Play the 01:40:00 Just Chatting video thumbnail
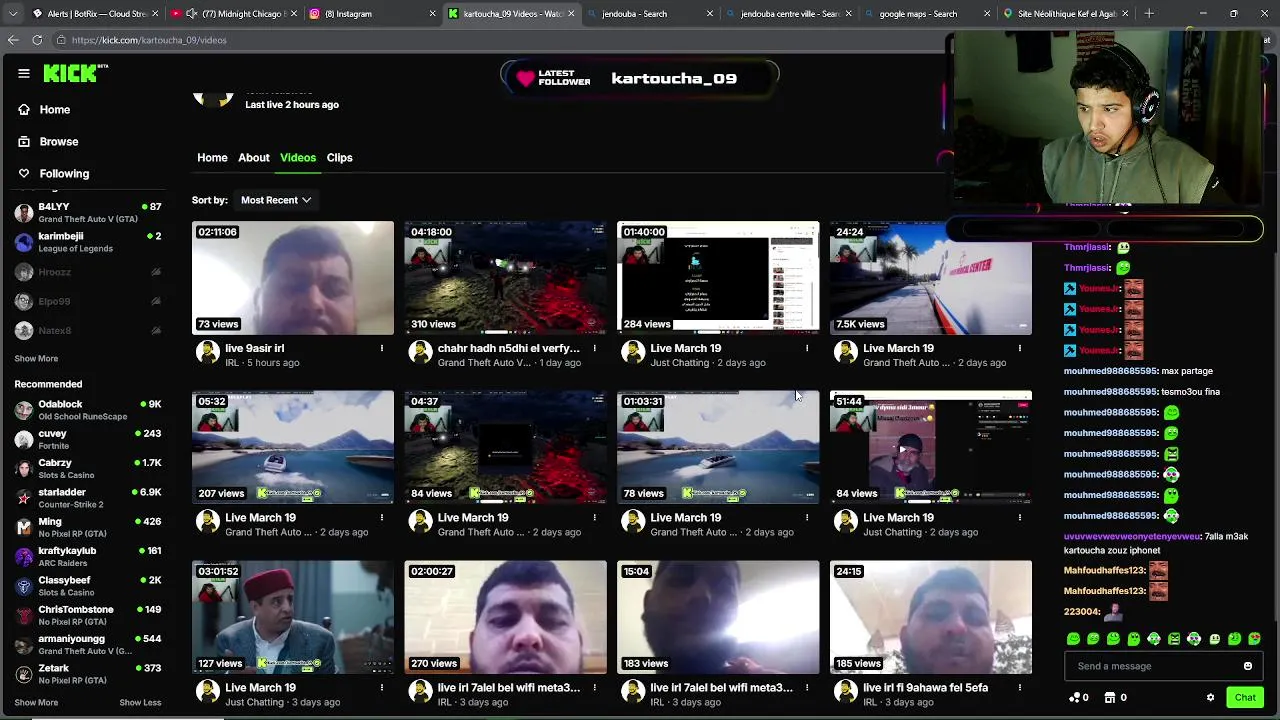Viewport: 1280px width, 720px height. 718,278
